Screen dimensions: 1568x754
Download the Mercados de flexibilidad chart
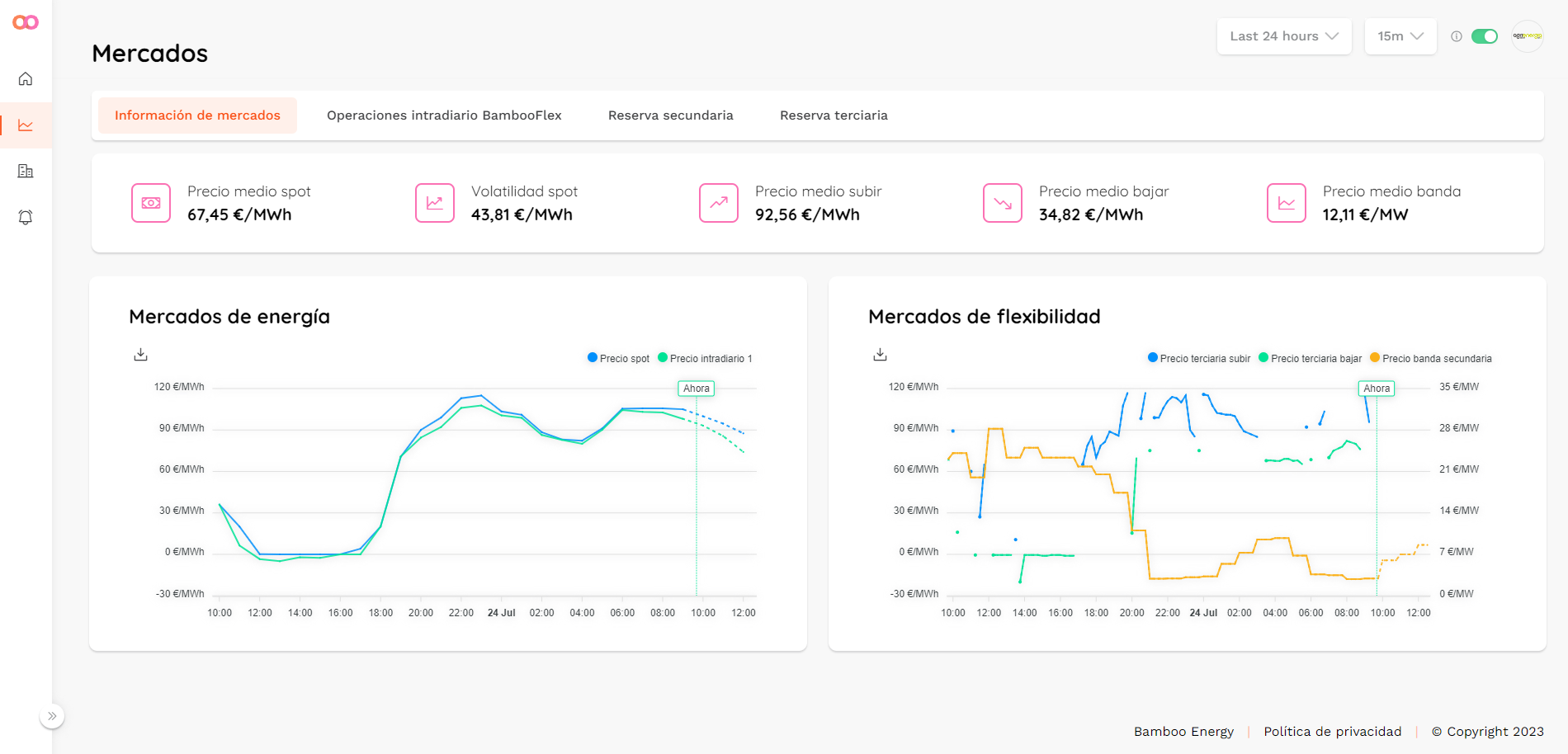[x=881, y=355]
